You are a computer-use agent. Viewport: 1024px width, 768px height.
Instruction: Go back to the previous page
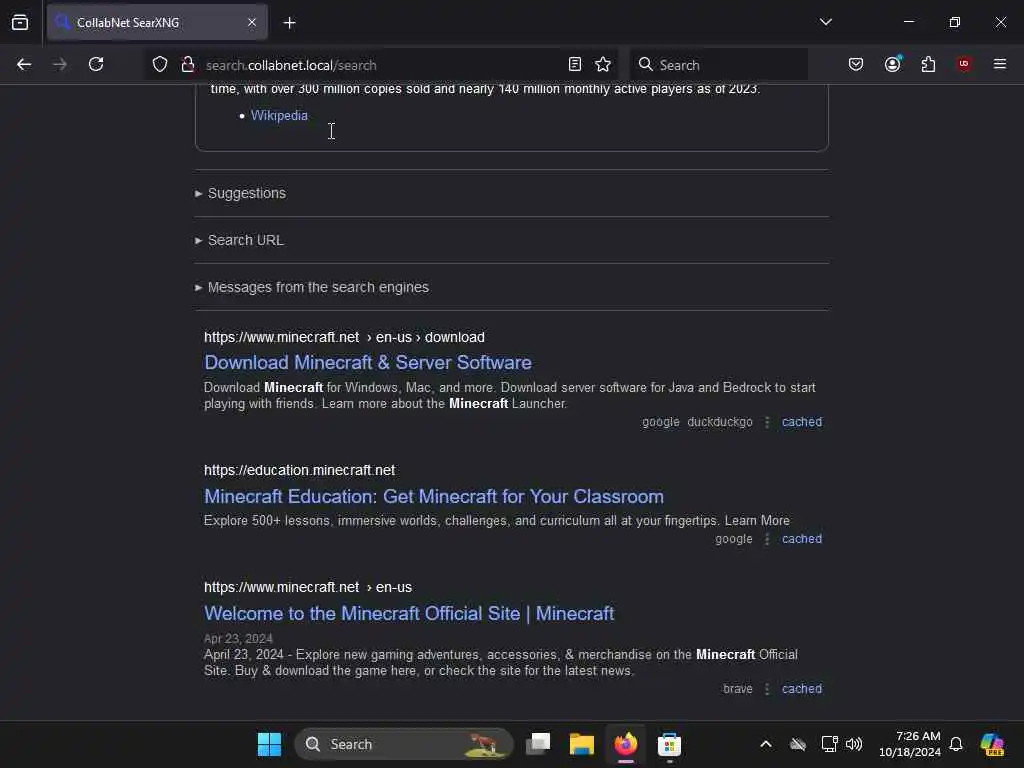24,64
